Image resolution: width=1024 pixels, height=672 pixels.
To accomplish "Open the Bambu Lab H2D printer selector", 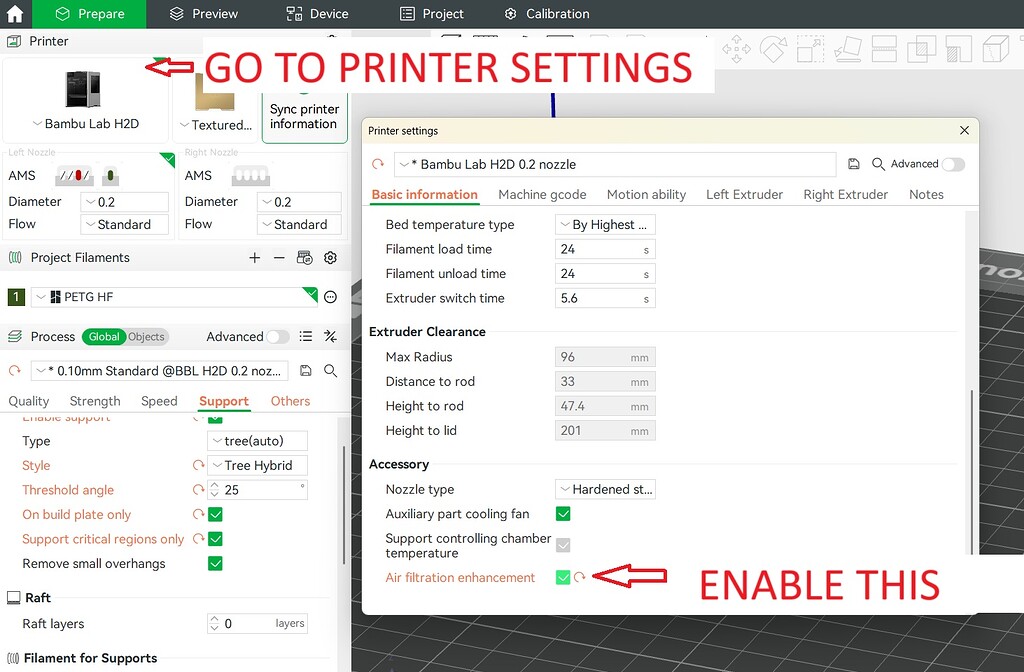I will pos(85,124).
